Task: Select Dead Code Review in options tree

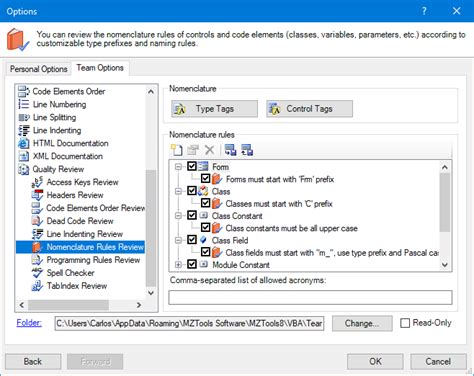Action: coord(80,221)
